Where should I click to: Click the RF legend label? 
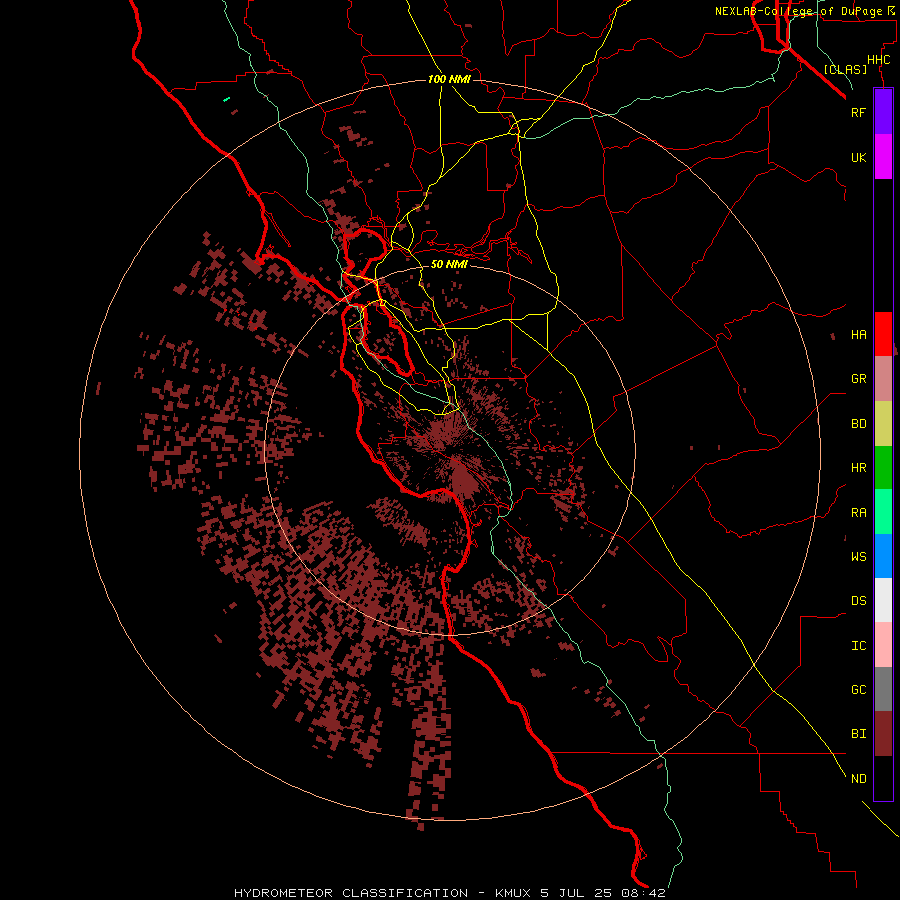858,112
